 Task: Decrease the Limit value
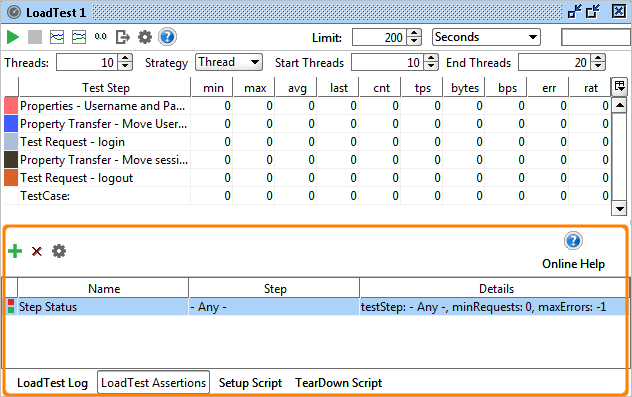point(414,41)
